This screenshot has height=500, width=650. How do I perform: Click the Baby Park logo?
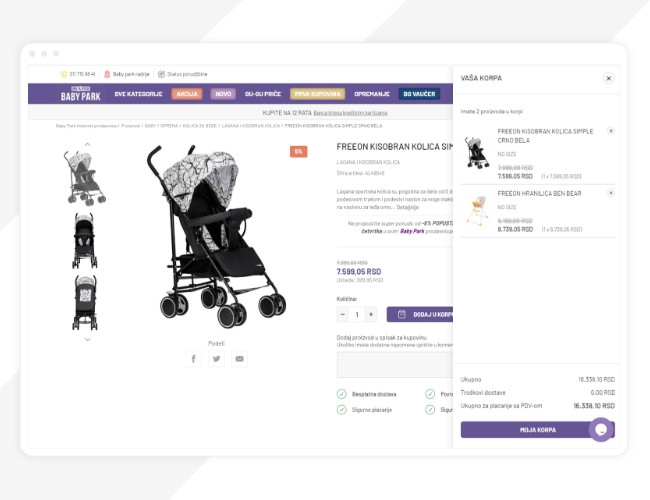(80, 94)
